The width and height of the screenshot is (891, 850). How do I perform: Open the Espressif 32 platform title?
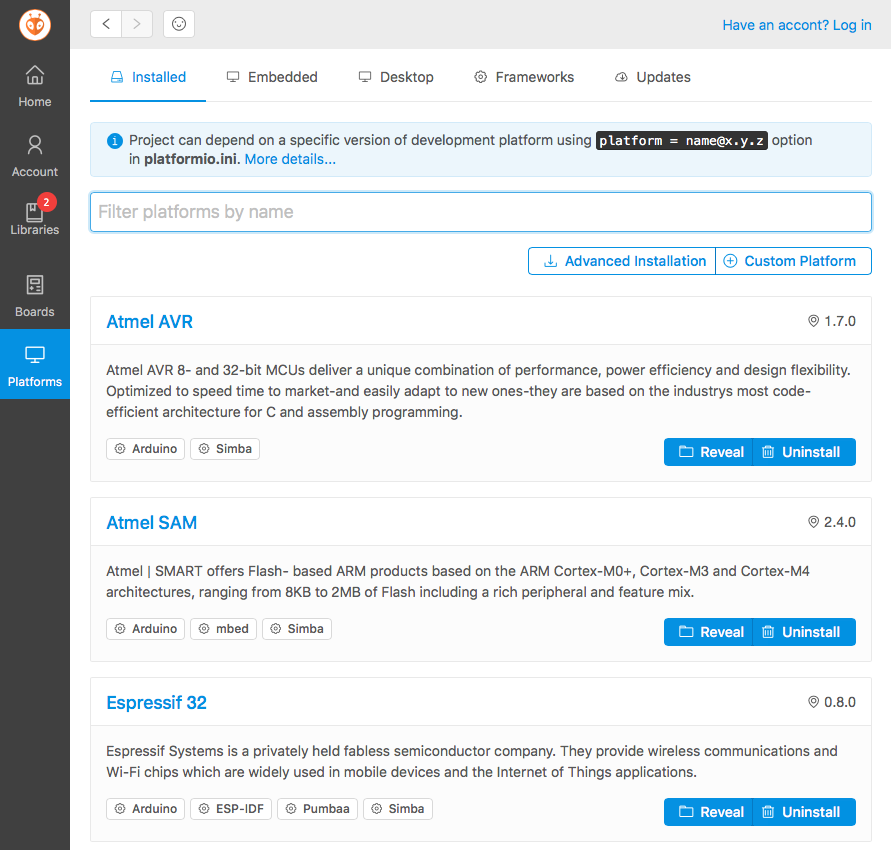pos(157,703)
